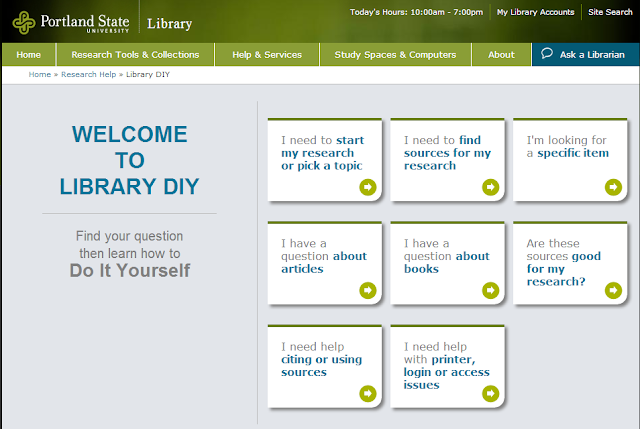Click the Portland State University logo
The height and width of the screenshot is (429, 640).
pos(71,22)
